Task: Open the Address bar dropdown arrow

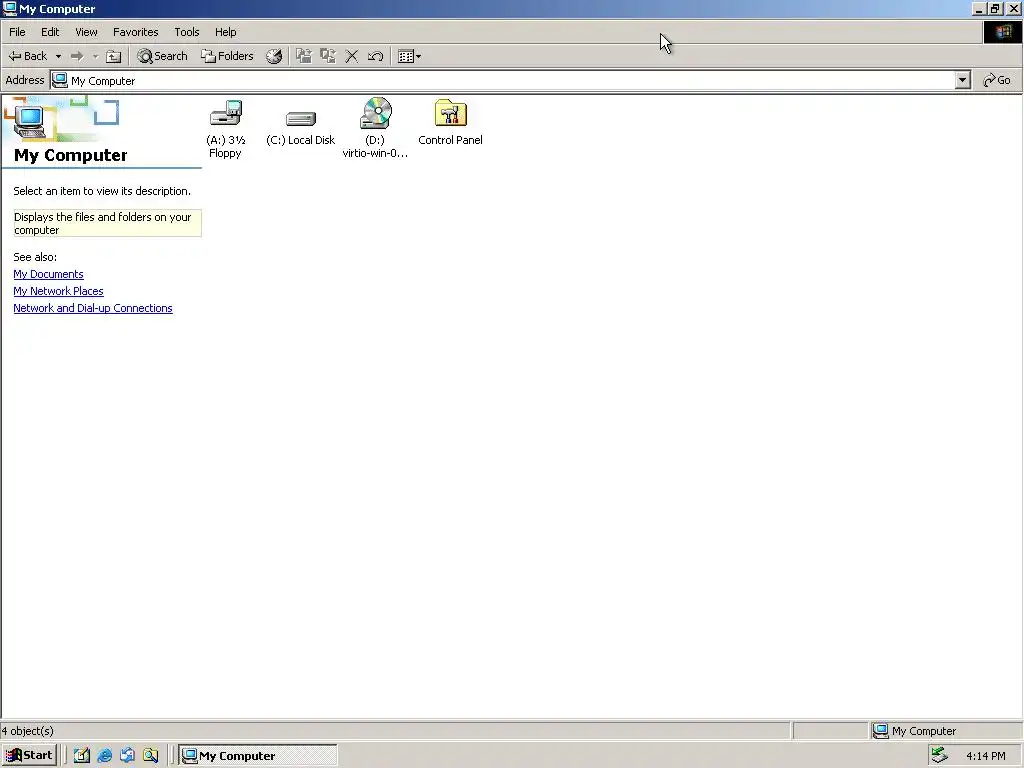Action: tap(963, 80)
